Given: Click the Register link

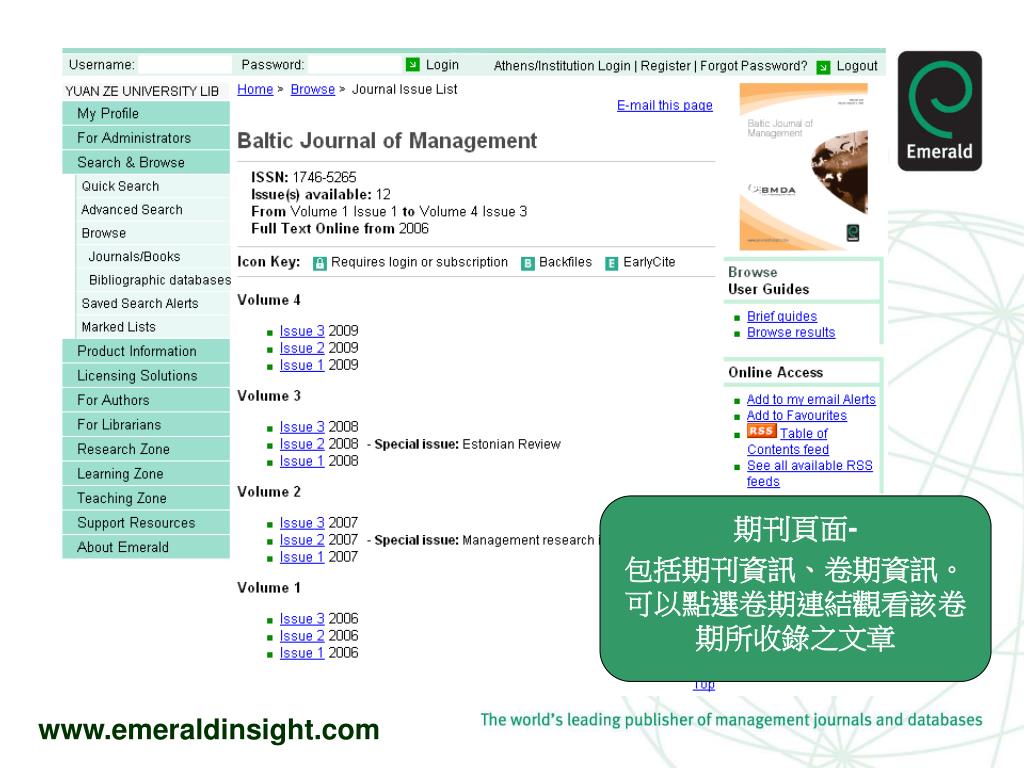Looking at the screenshot, I should point(665,66).
